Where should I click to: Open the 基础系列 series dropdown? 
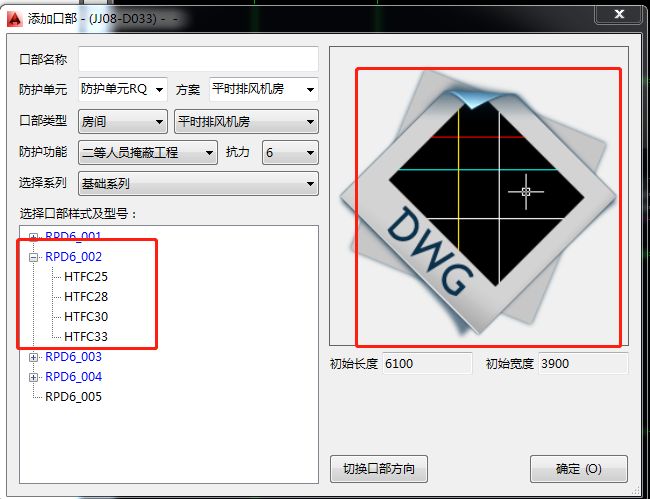pyautogui.click(x=198, y=184)
